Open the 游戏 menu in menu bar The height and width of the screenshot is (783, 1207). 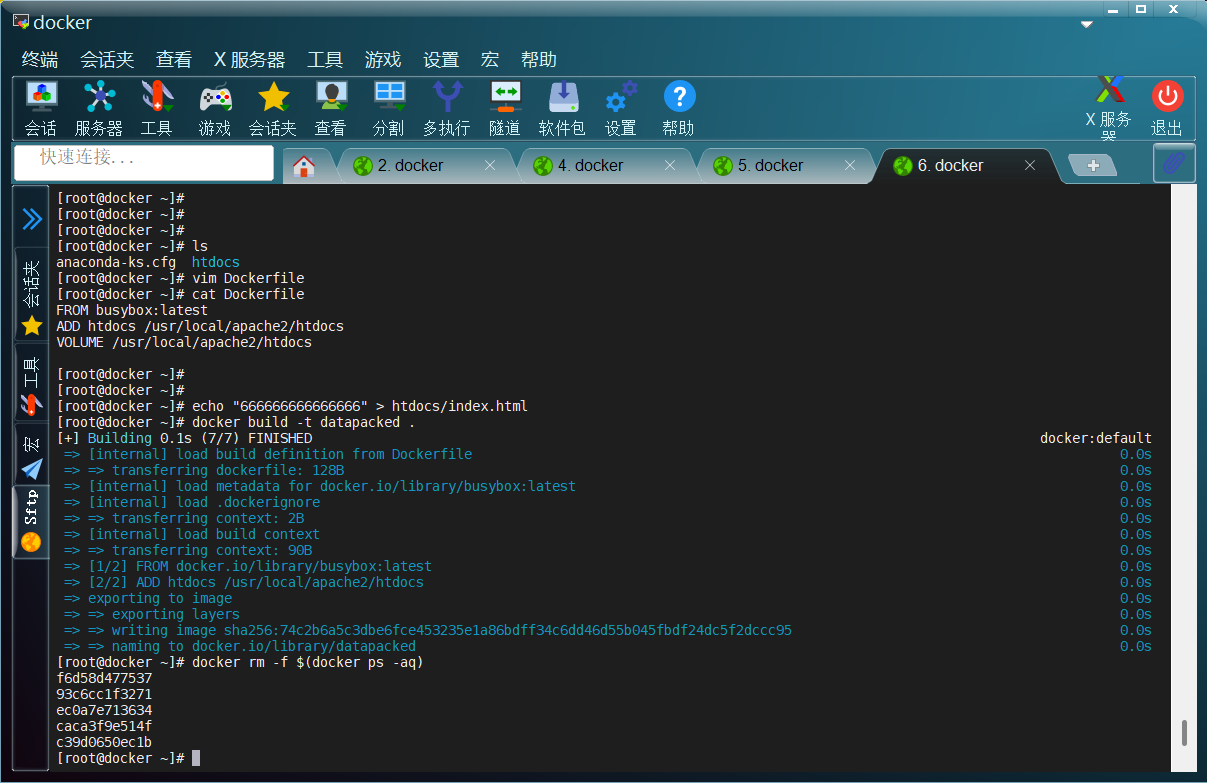[383, 60]
